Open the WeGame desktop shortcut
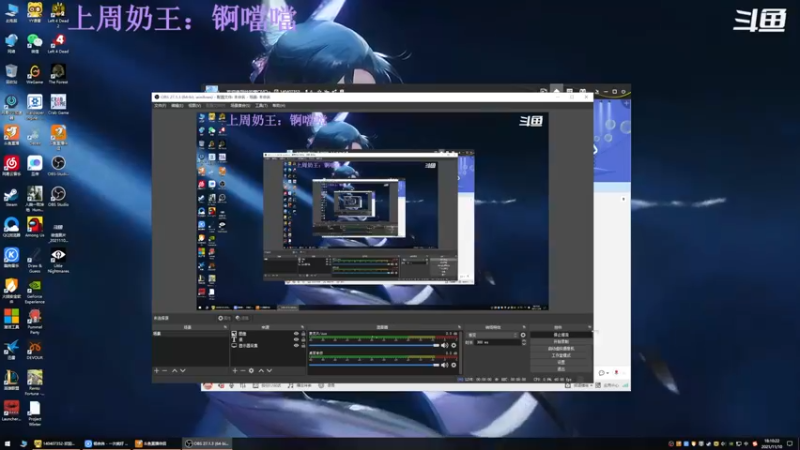The width and height of the screenshot is (800, 450). pyautogui.click(x=35, y=73)
